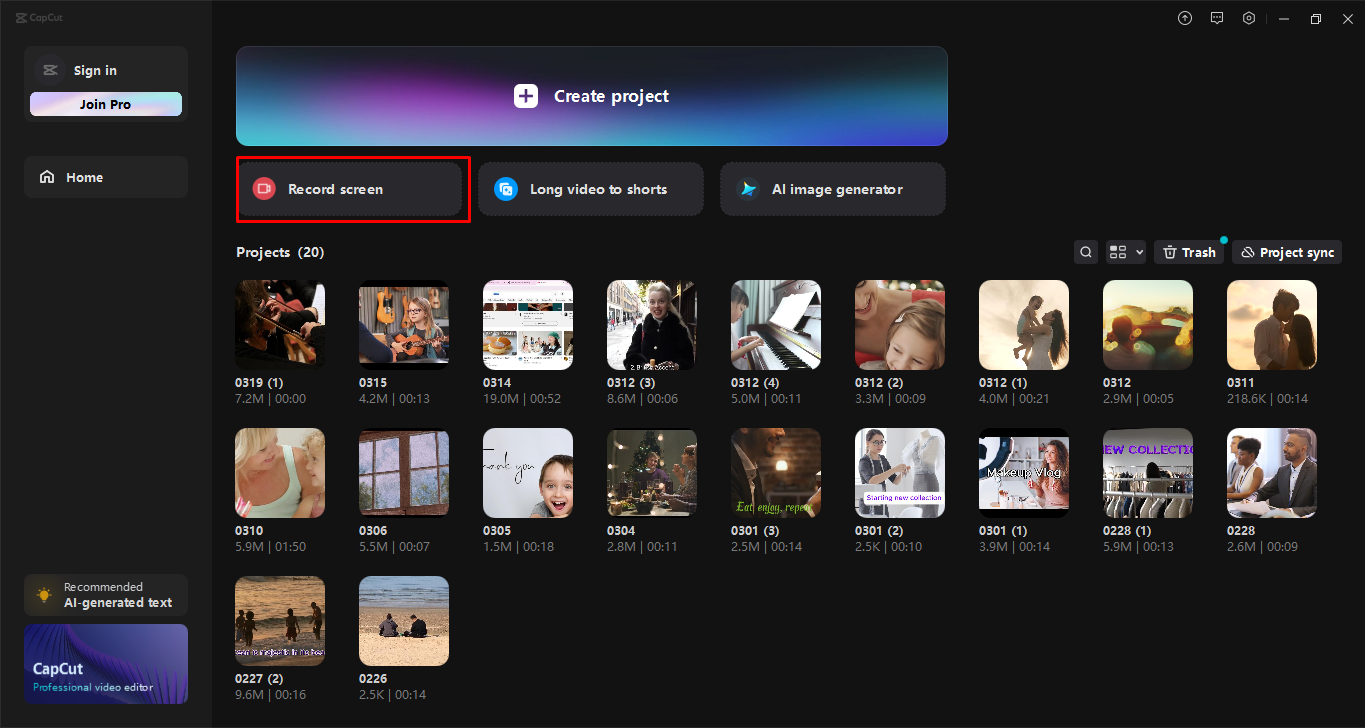Open the feedback message icon
Image resolution: width=1365 pixels, height=728 pixels.
click(x=1216, y=17)
